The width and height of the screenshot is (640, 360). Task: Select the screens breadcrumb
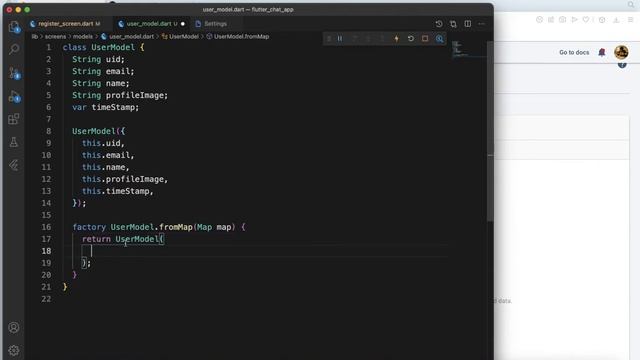(55, 37)
